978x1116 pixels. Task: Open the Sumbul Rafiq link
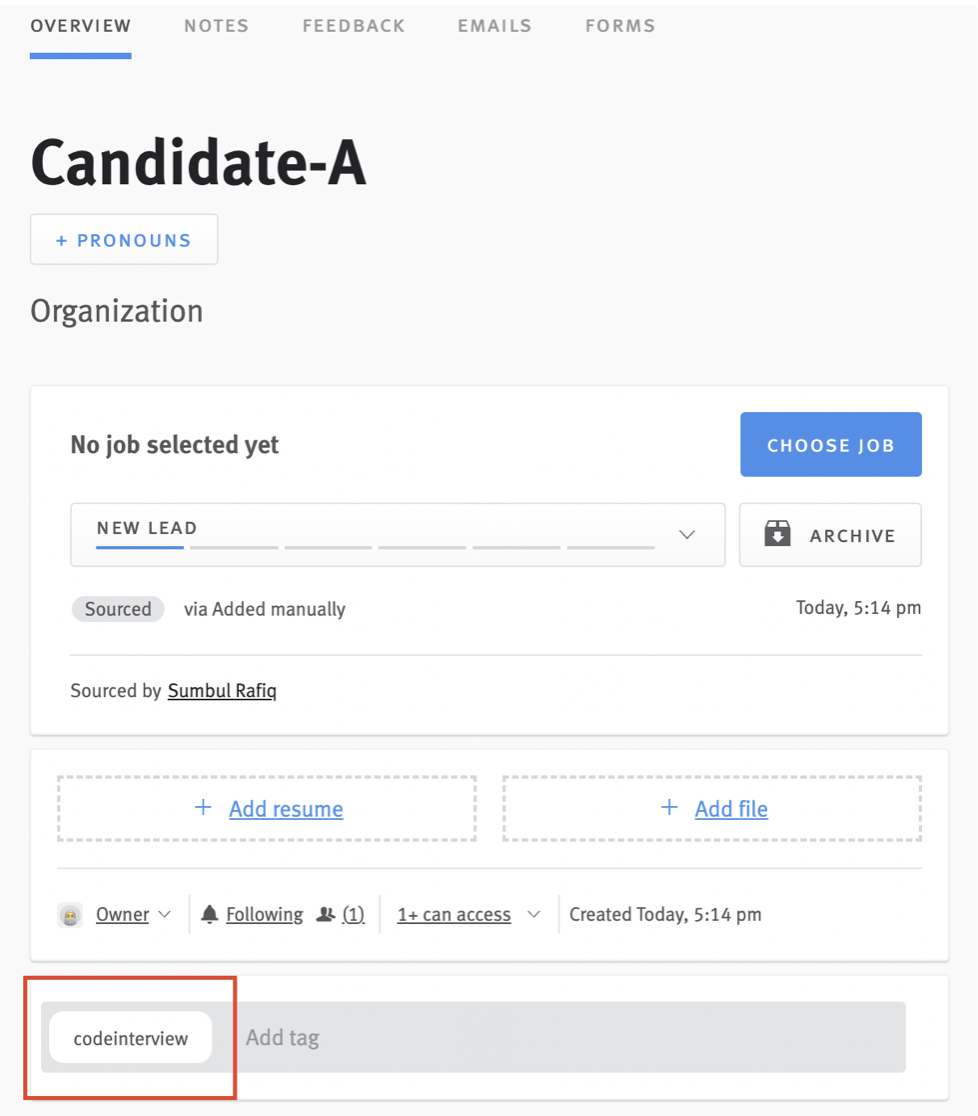click(x=222, y=690)
